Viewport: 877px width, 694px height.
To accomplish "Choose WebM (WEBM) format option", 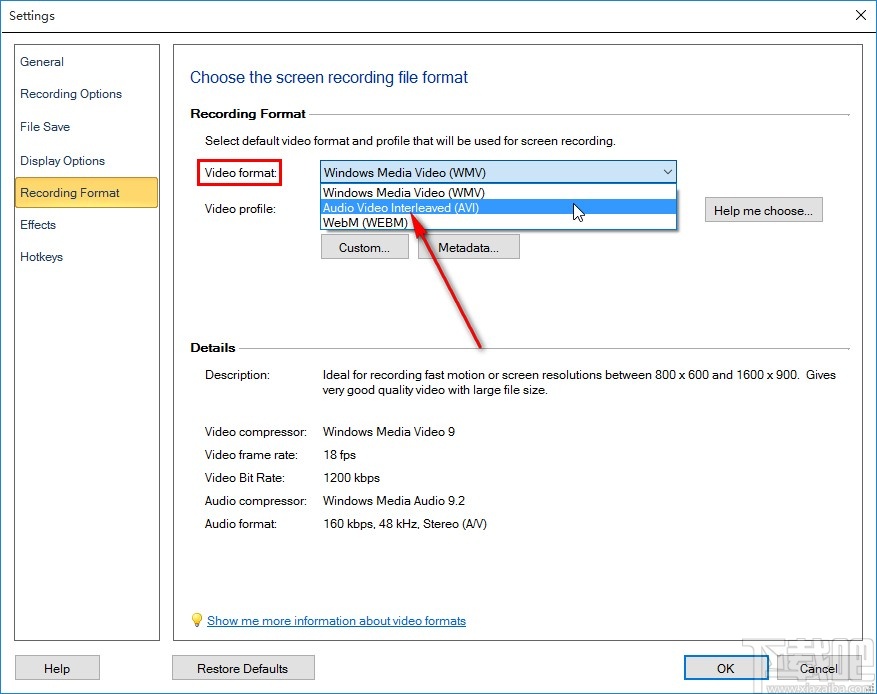I will tap(498, 223).
